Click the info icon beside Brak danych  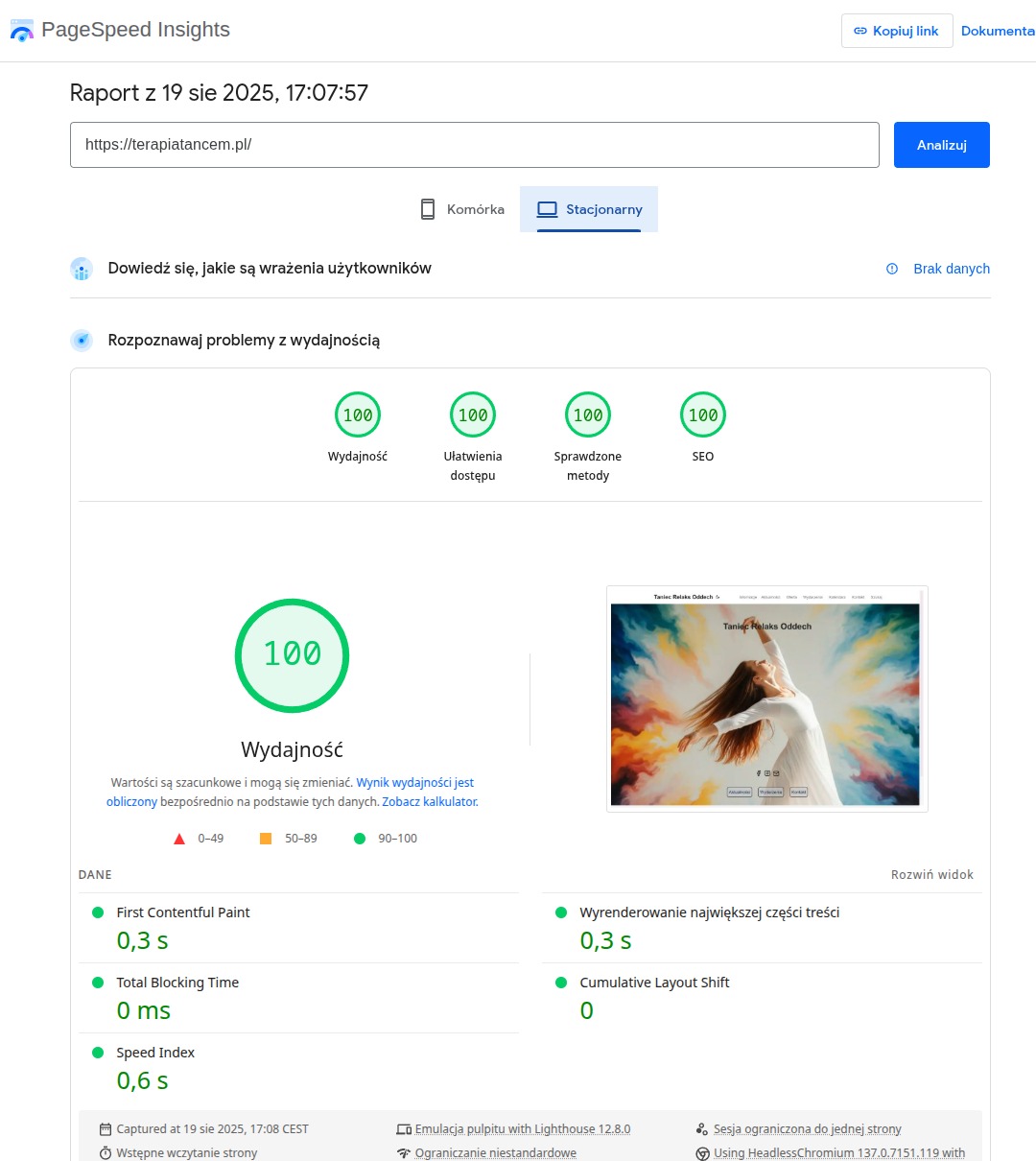coord(892,270)
